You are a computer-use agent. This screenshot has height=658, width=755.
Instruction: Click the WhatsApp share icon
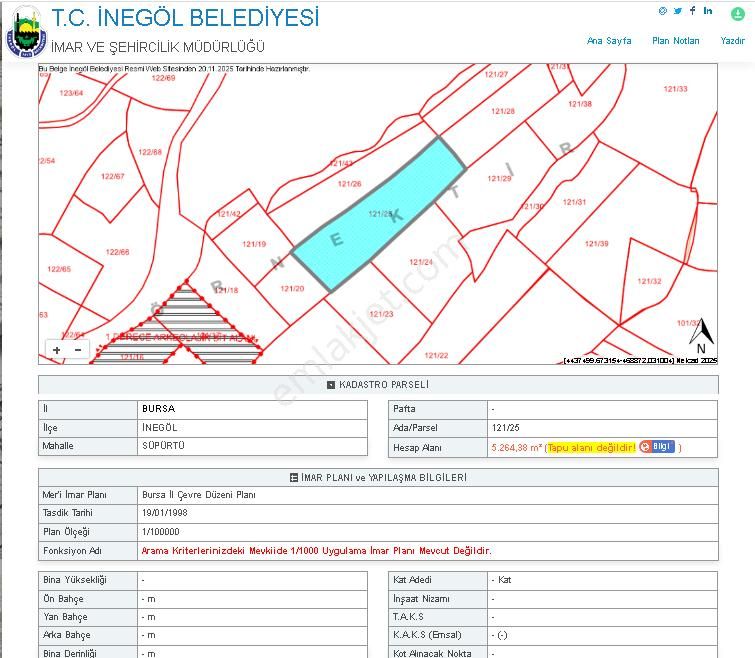coord(662,11)
